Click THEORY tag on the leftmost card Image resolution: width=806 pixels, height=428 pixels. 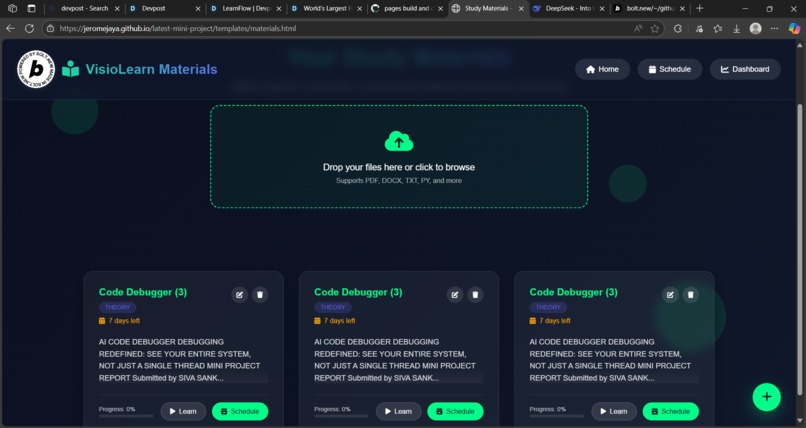(x=118, y=307)
